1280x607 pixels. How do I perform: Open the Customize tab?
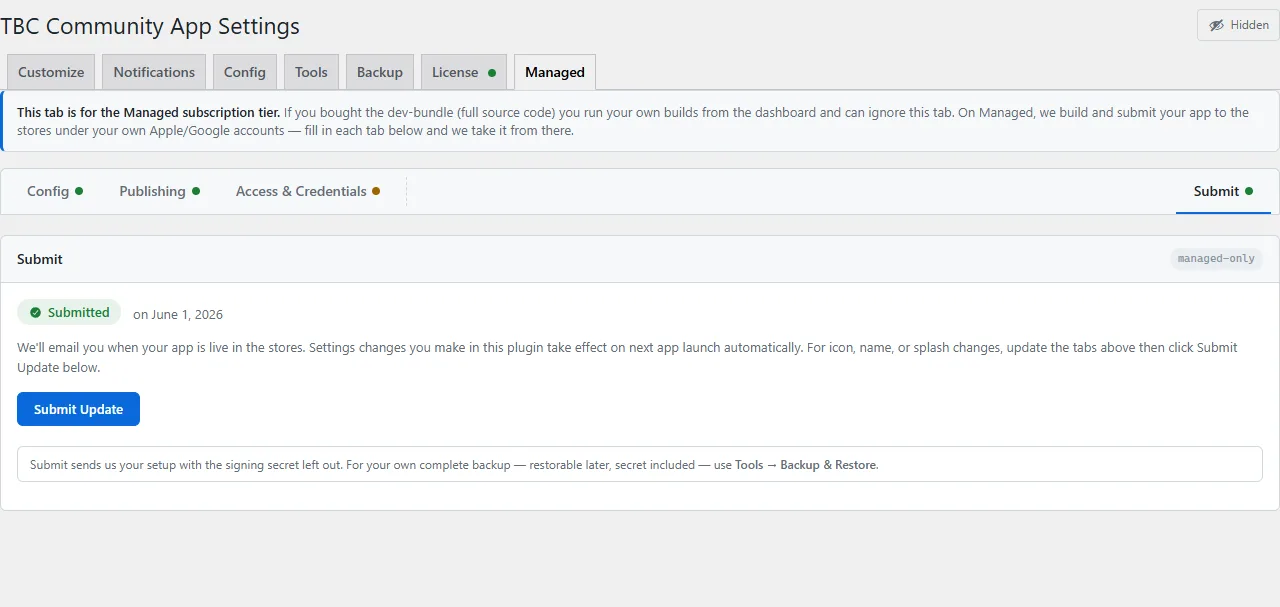pos(51,72)
